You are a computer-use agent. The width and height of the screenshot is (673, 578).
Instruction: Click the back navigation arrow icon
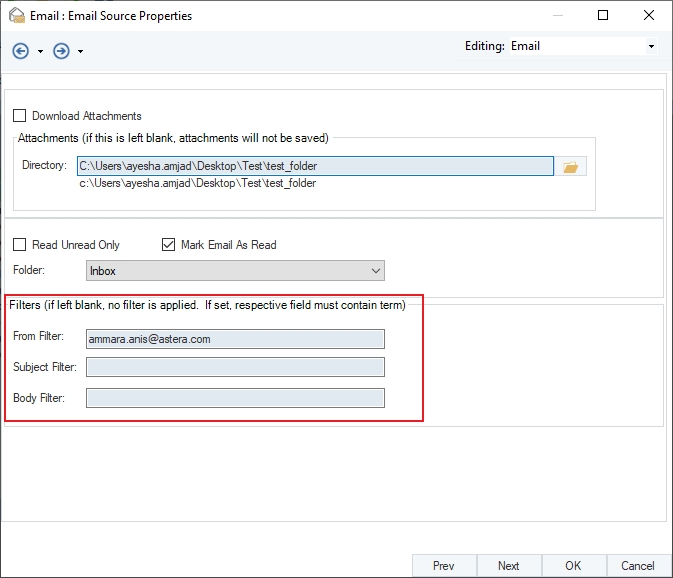tap(21, 51)
